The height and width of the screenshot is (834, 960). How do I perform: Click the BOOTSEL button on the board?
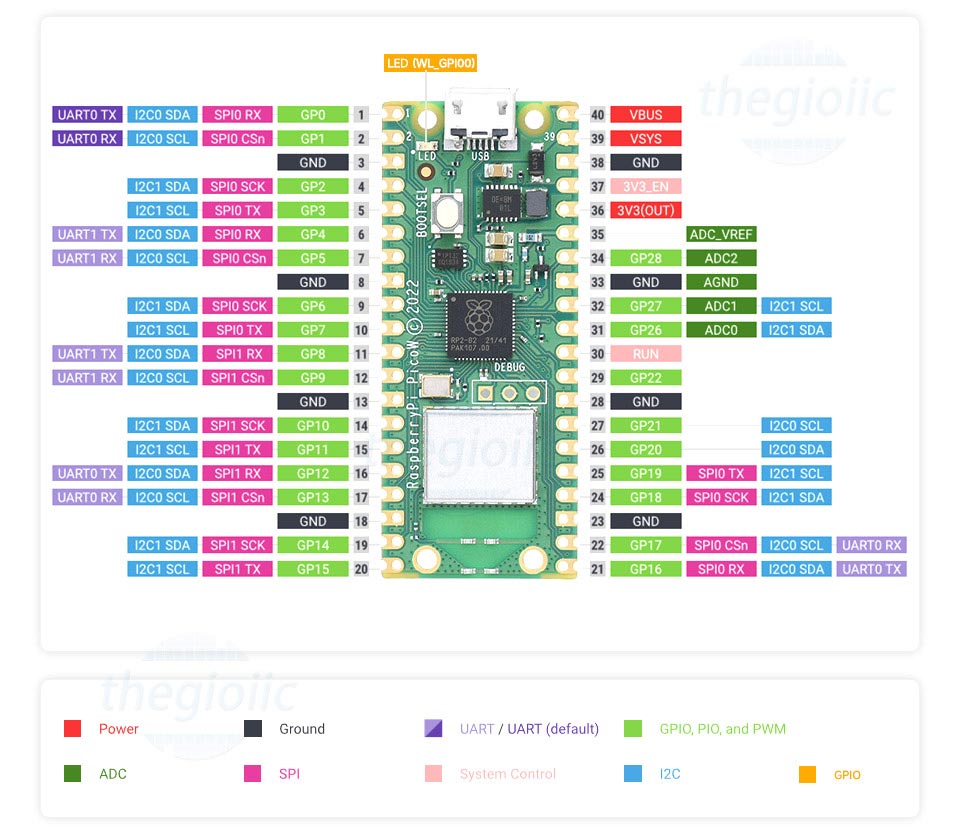click(448, 212)
